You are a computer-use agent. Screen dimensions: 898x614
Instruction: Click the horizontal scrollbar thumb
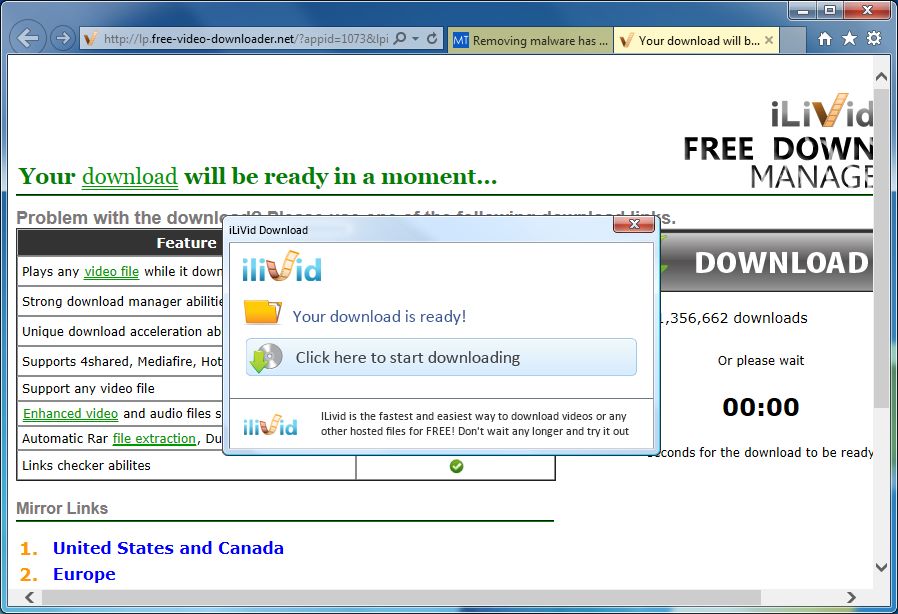(x=401, y=597)
